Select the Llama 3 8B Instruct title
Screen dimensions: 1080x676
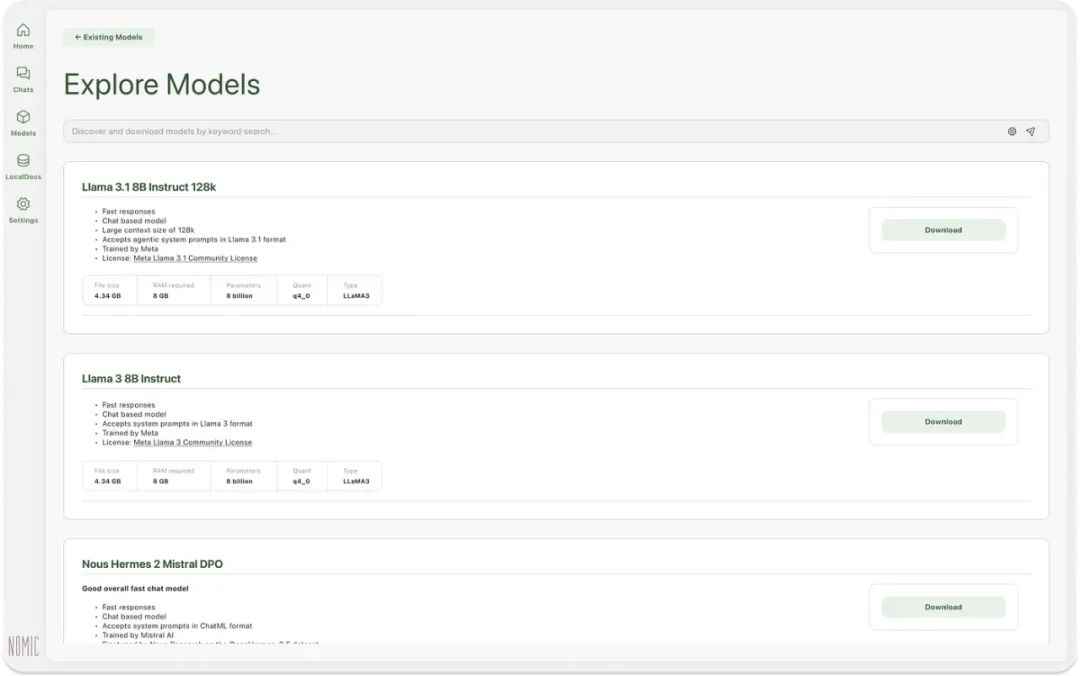[x=131, y=379]
